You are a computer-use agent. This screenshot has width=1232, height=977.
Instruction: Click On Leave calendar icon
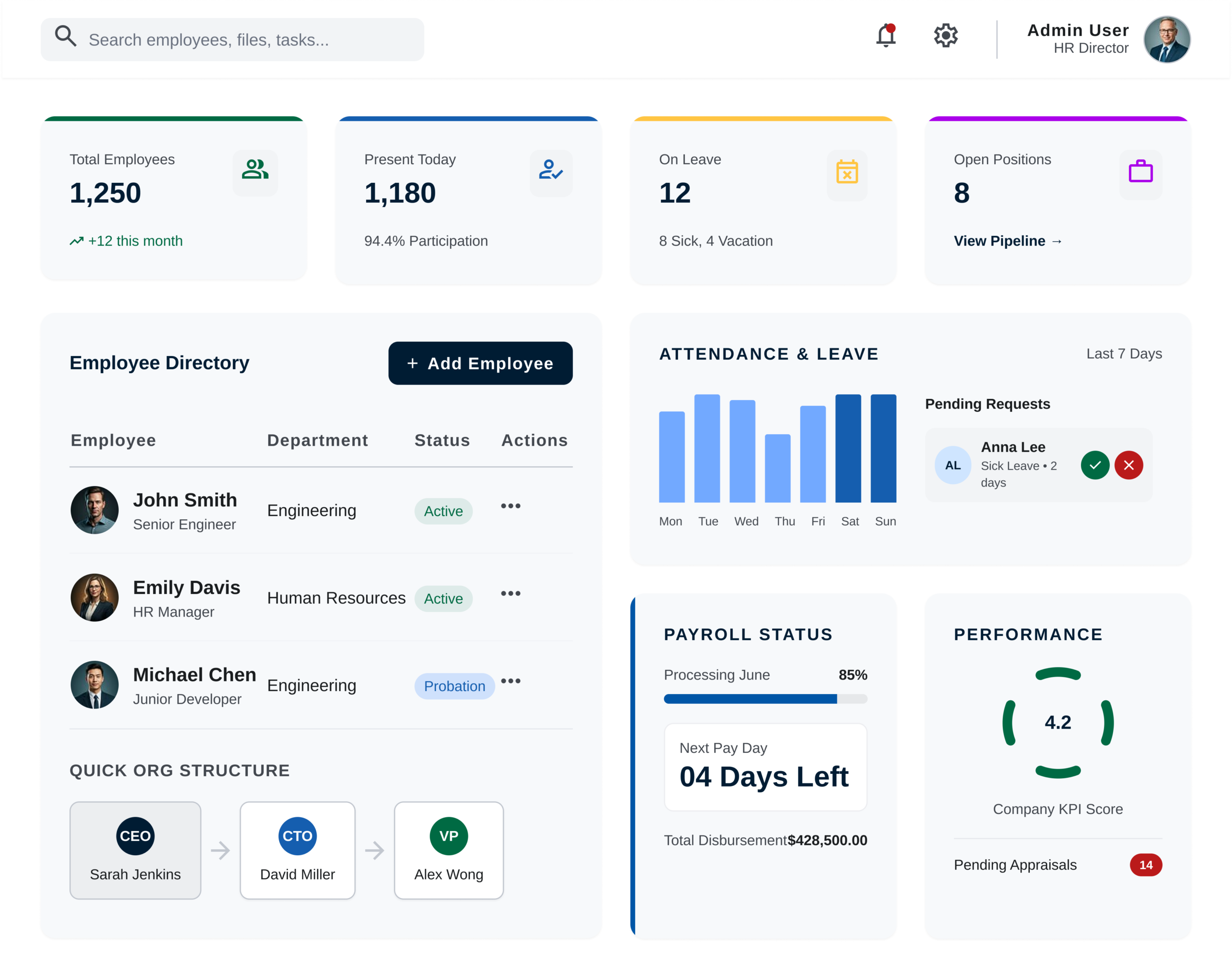(x=847, y=171)
